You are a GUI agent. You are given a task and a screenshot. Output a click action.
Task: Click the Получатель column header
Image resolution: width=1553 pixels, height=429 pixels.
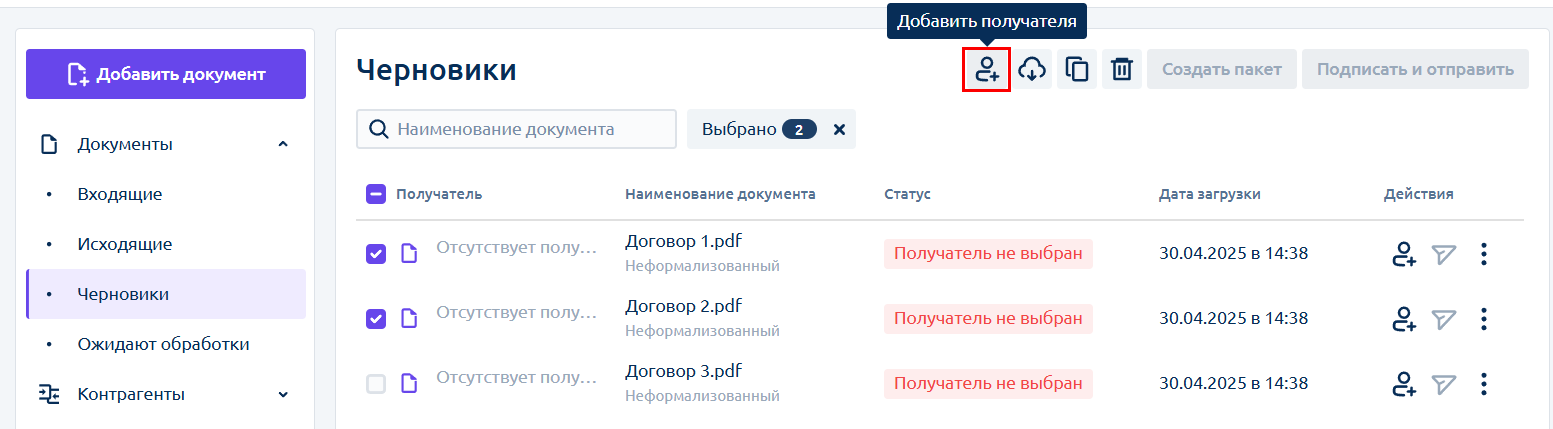click(439, 194)
